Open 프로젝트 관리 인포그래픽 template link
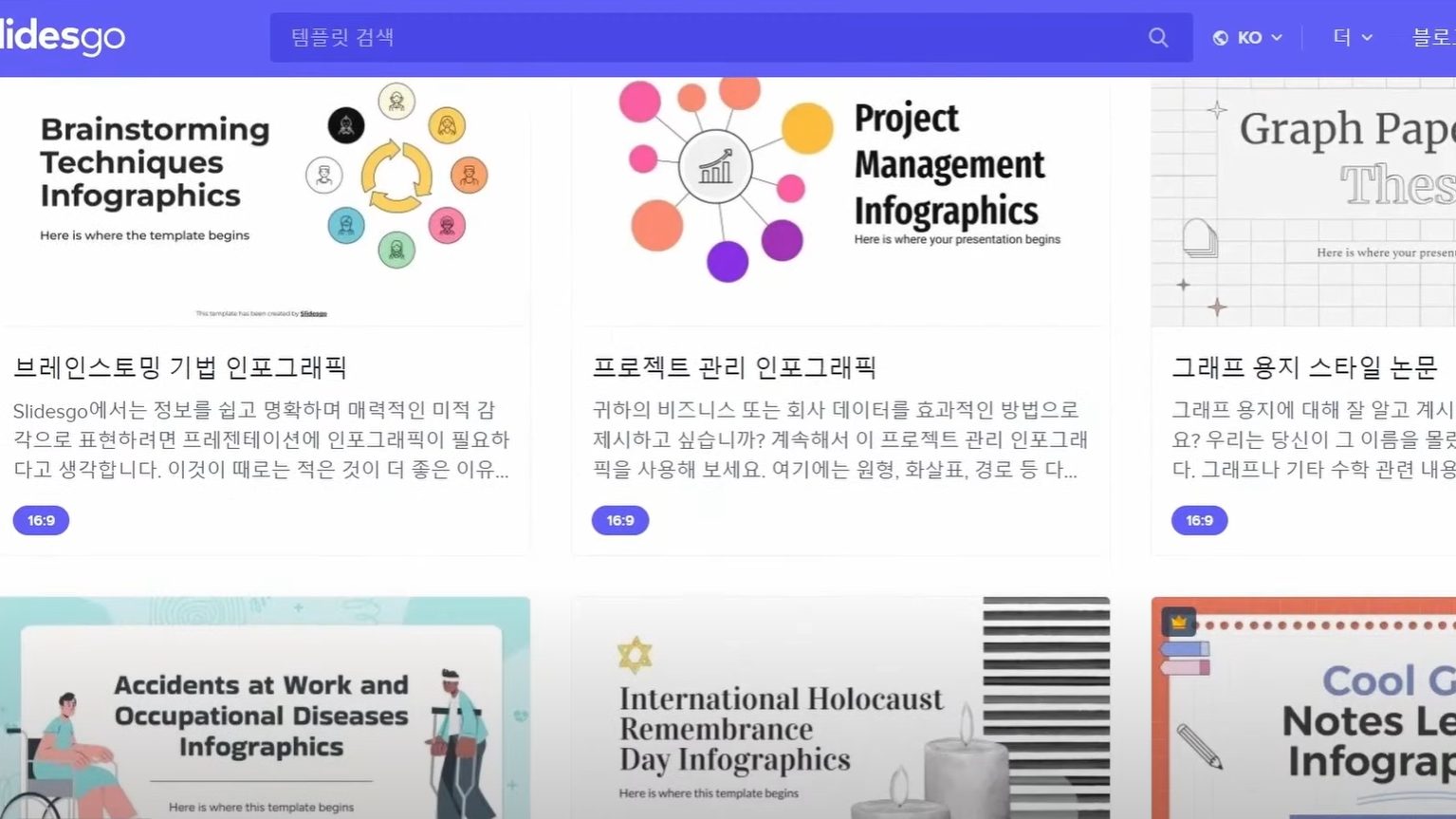 (737, 367)
